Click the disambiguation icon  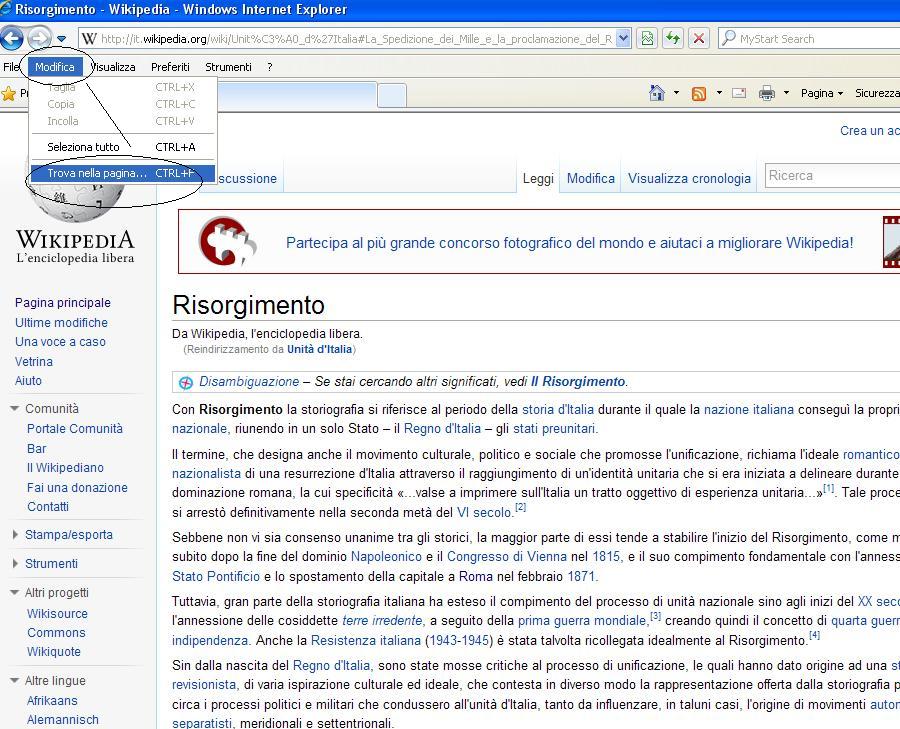click(x=185, y=382)
